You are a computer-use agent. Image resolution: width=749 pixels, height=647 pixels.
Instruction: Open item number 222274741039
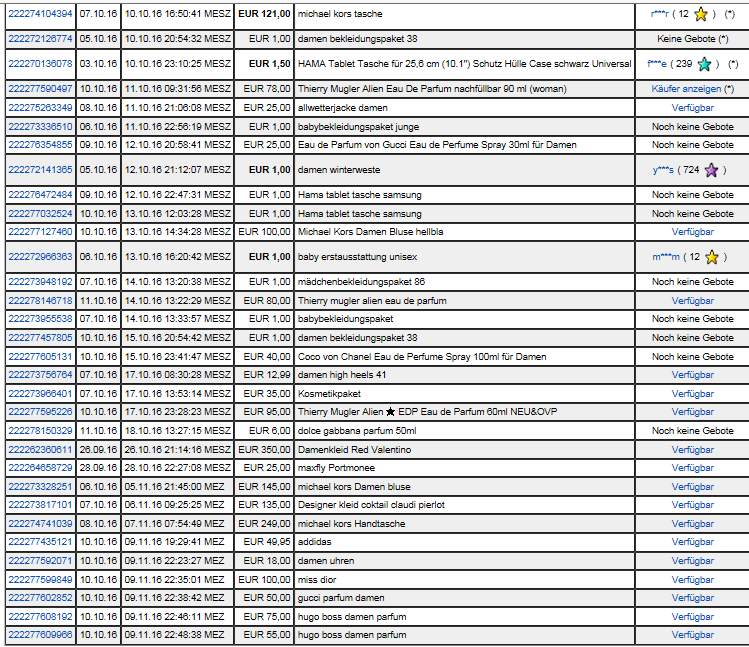click(40, 524)
